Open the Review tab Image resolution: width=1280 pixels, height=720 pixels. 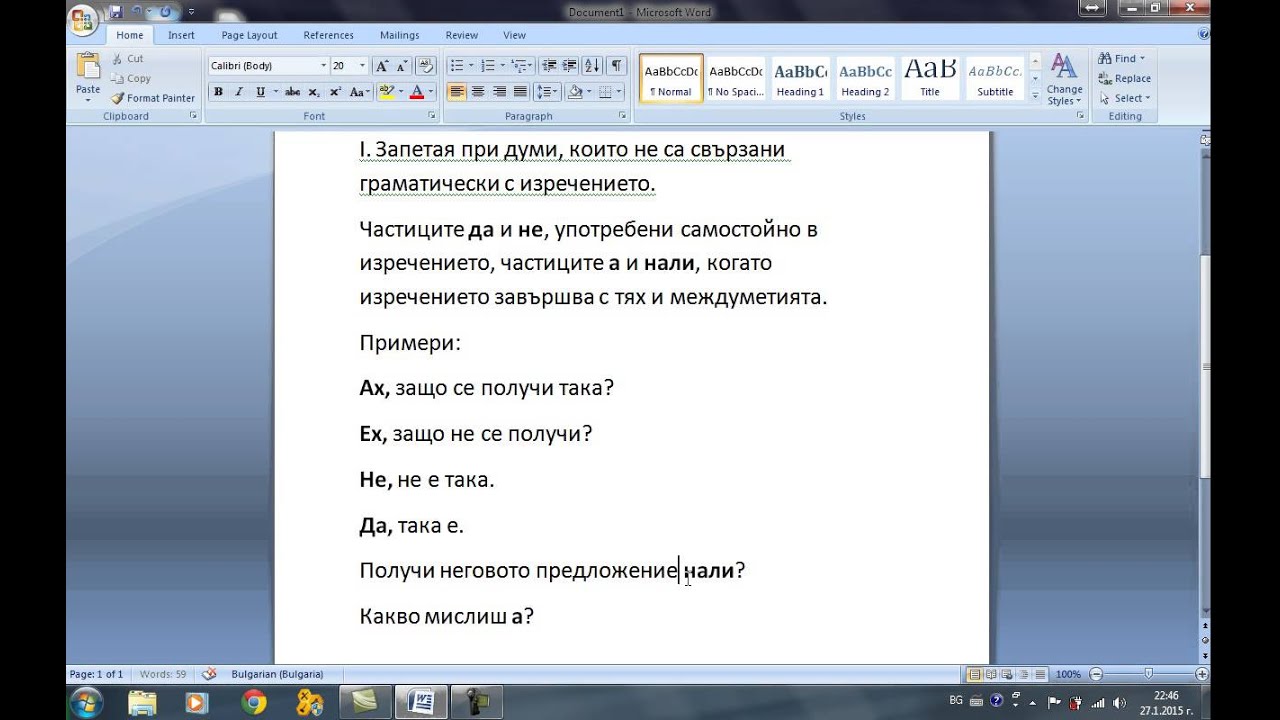tap(462, 35)
